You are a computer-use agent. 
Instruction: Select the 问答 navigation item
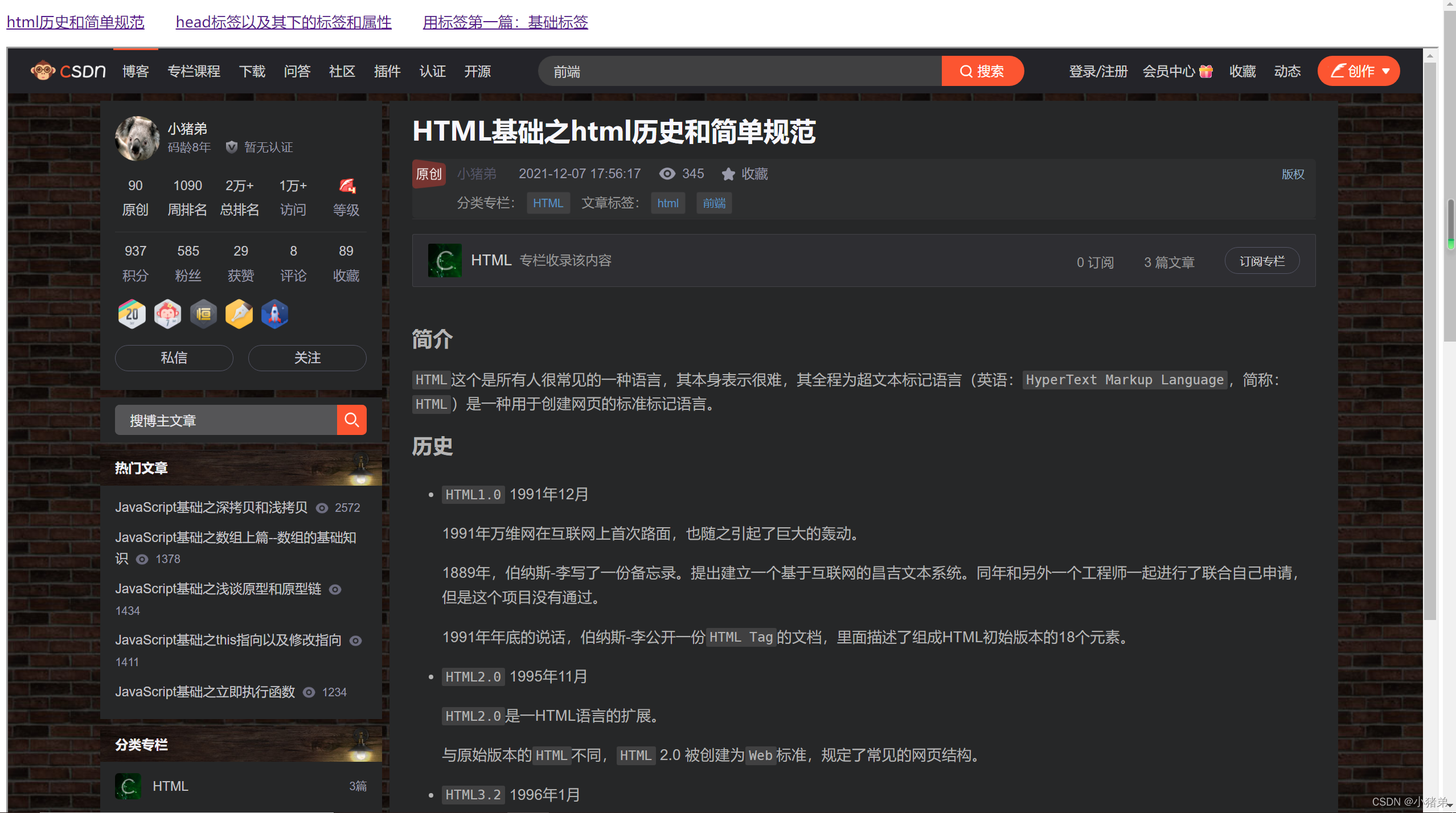click(297, 71)
